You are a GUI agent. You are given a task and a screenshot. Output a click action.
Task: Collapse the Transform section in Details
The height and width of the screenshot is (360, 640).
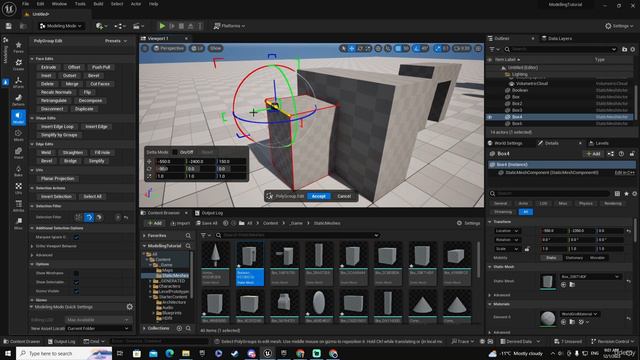coord(490,222)
